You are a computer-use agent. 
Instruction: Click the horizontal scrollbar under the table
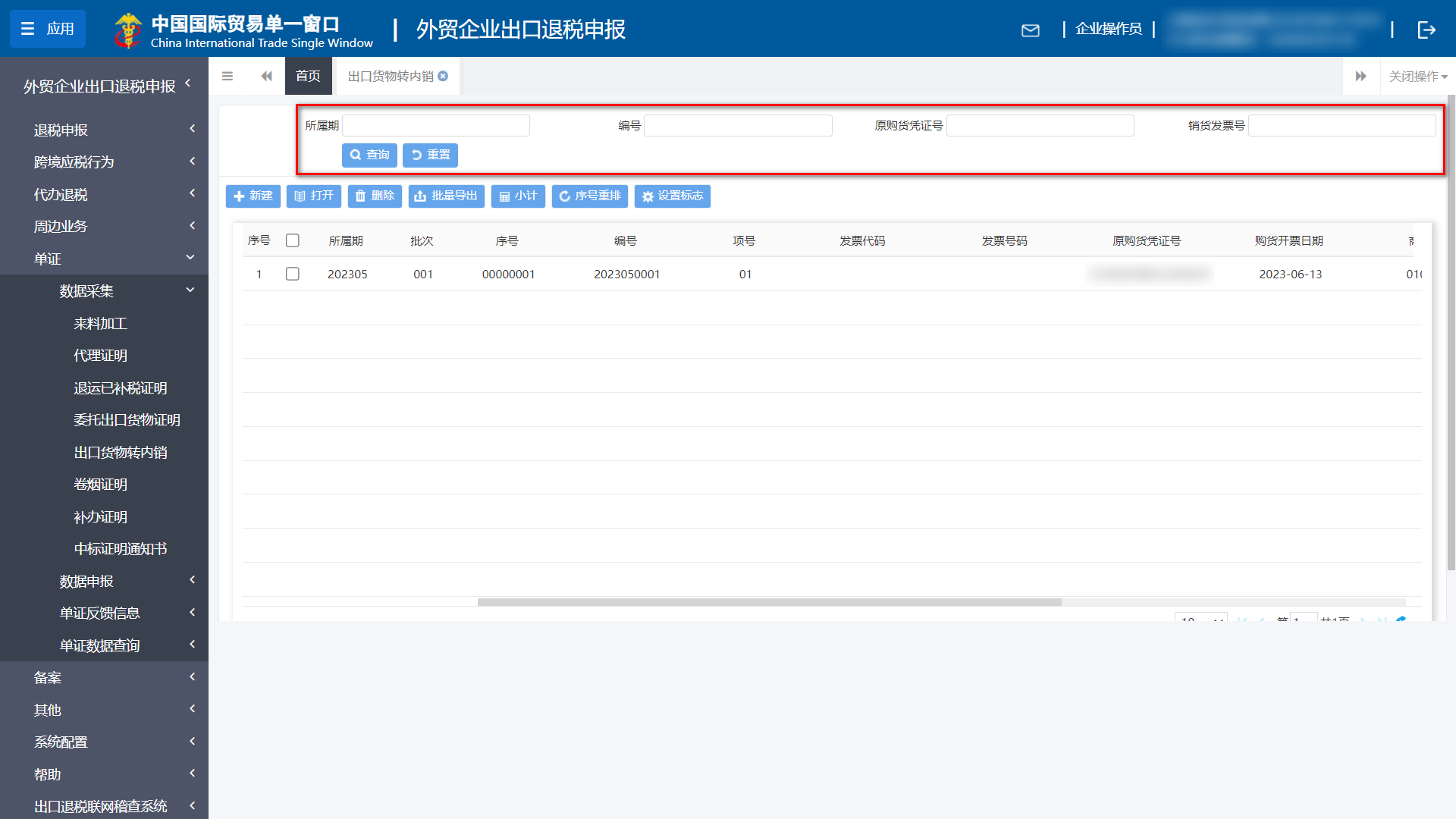[769, 602]
